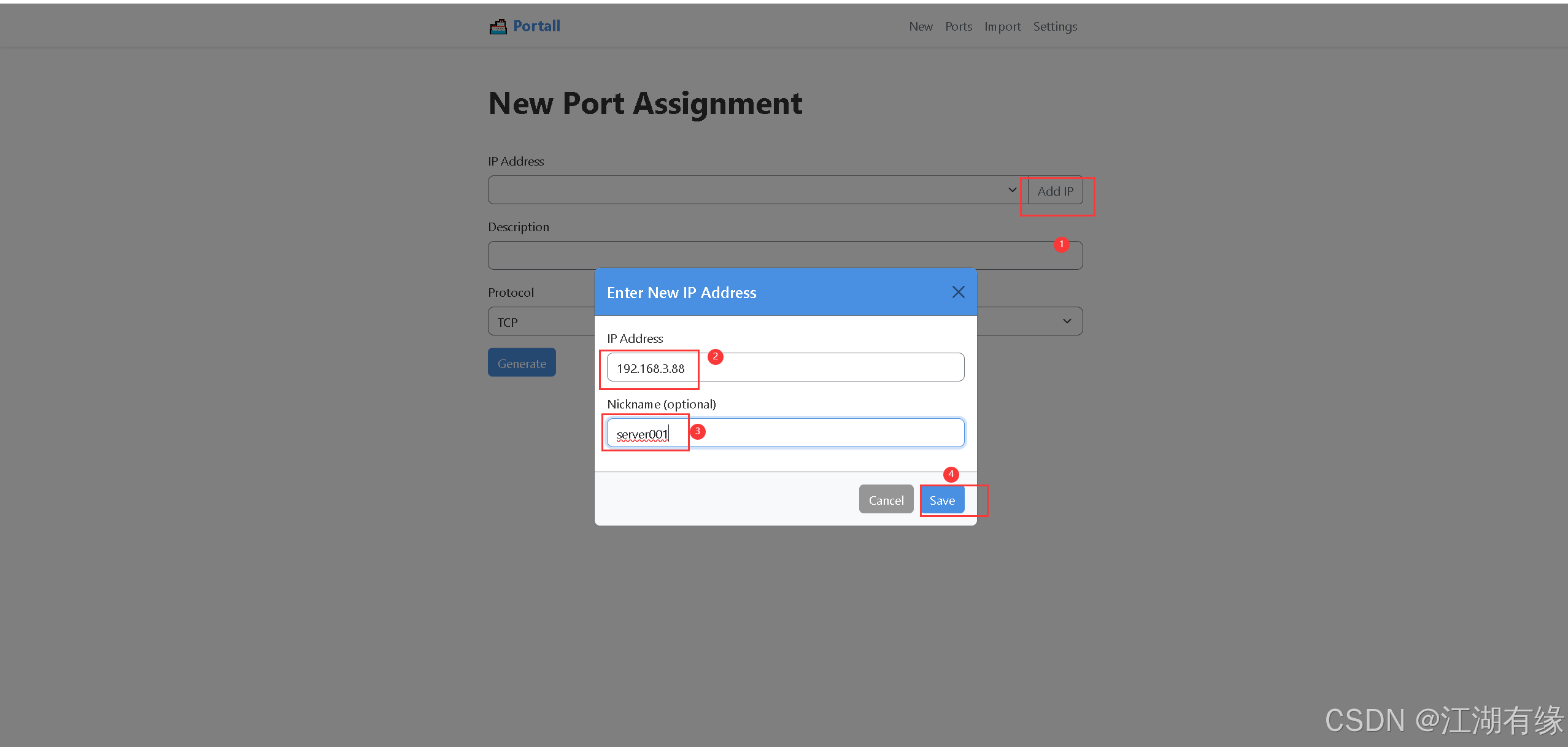Screen dimensions: 1568x747
Task: Switch to the Ports page
Action: click(958, 26)
